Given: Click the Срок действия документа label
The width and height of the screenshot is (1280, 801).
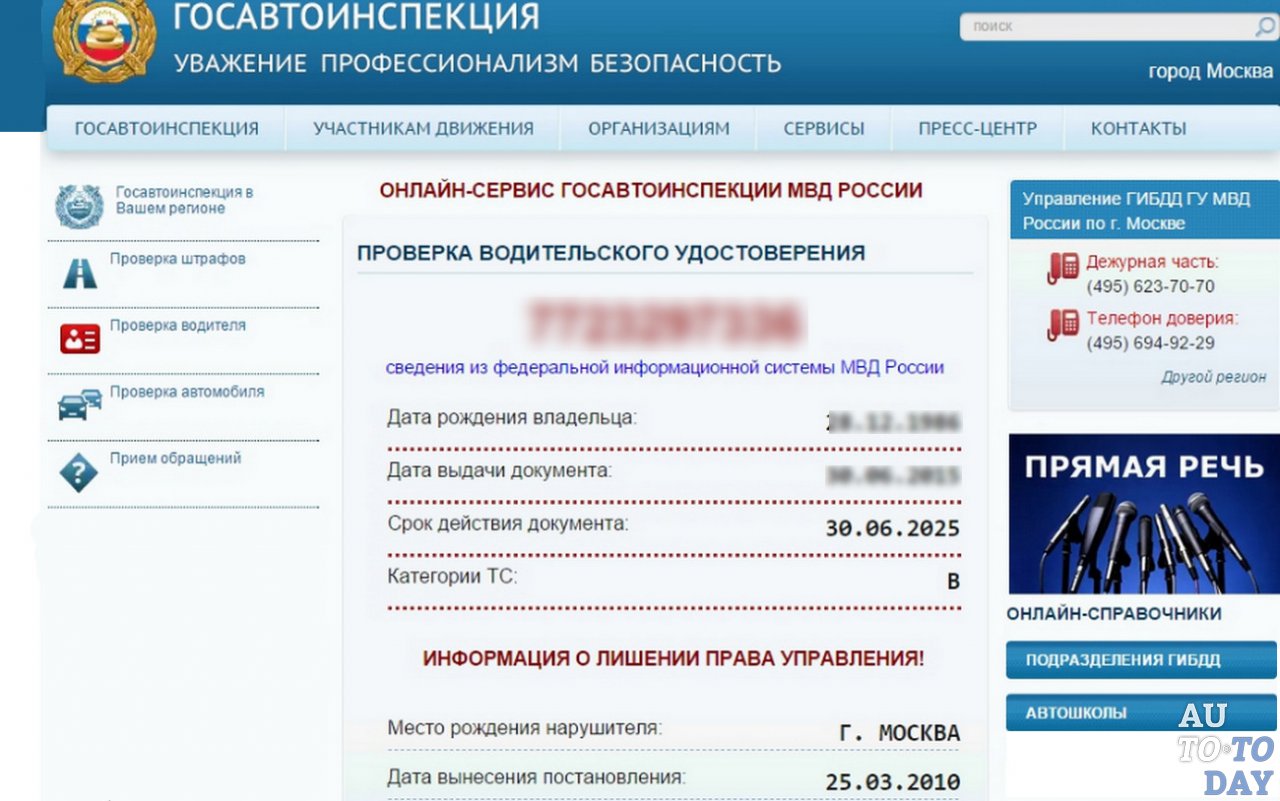Looking at the screenshot, I should click(x=508, y=523).
